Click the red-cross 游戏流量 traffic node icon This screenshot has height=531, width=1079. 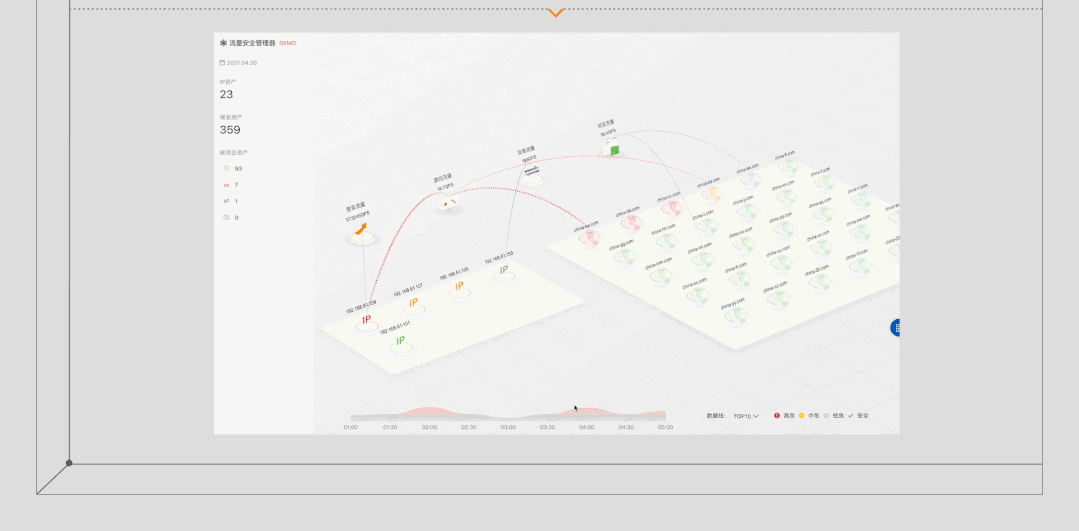click(449, 203)
